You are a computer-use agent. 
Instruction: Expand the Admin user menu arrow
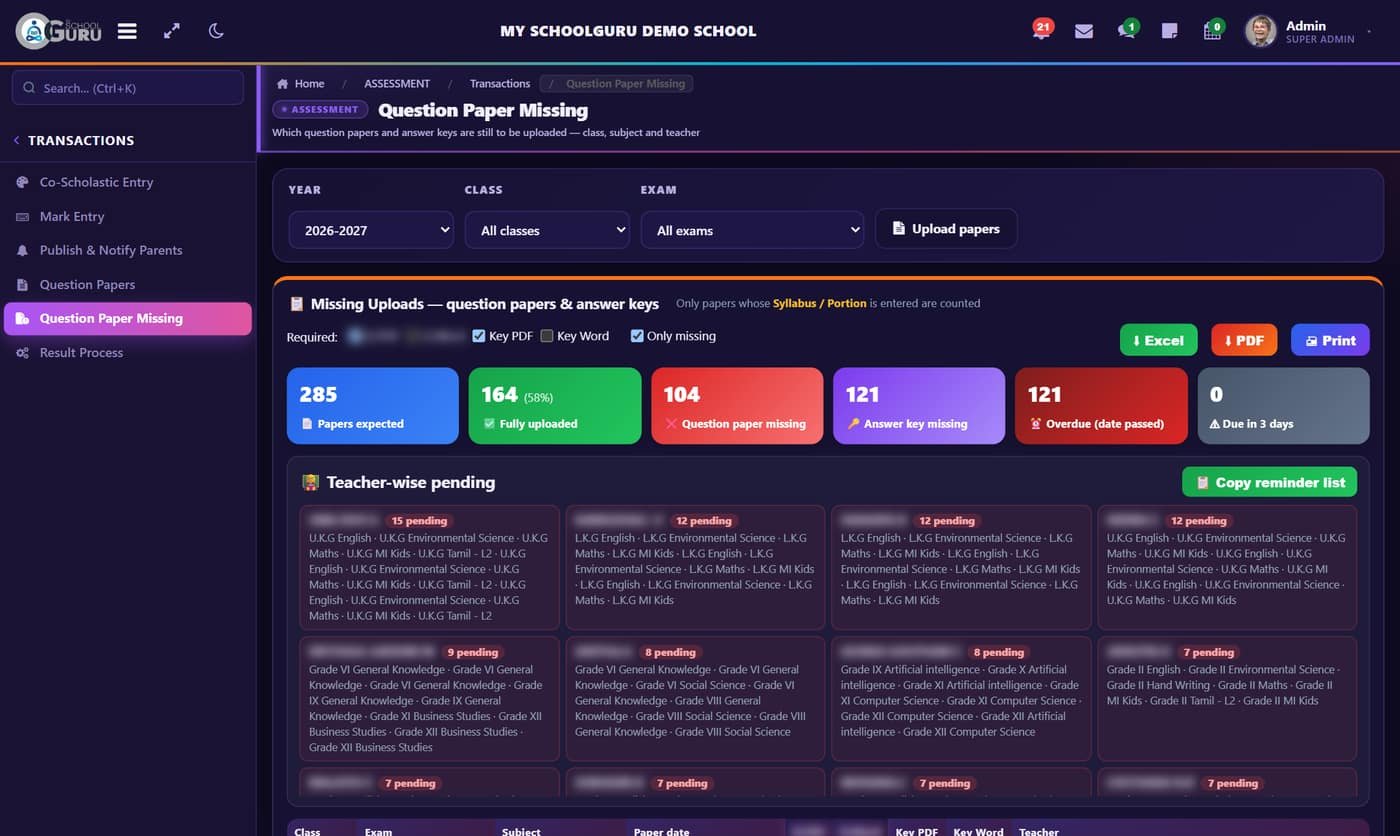coord(1369,32)
